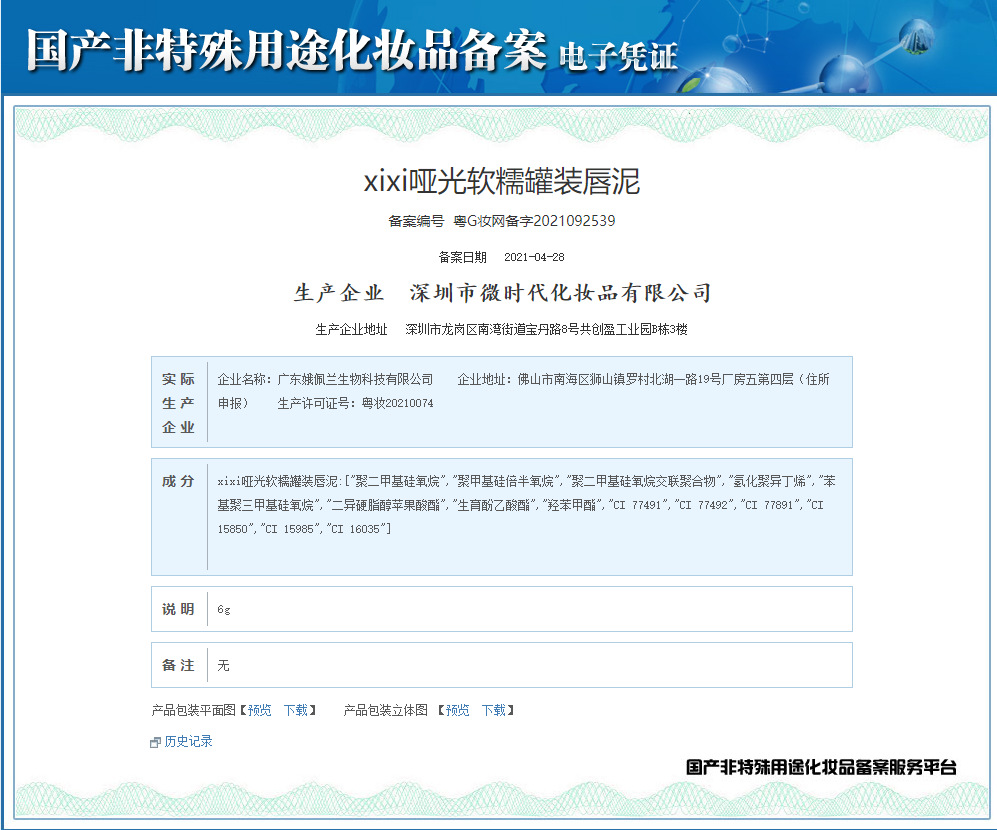Click the 国产非特殊用途化妆品备案 banner title
Image resolution: width=997 pixels, height=830 pixels.
click(x=286, y=49)
